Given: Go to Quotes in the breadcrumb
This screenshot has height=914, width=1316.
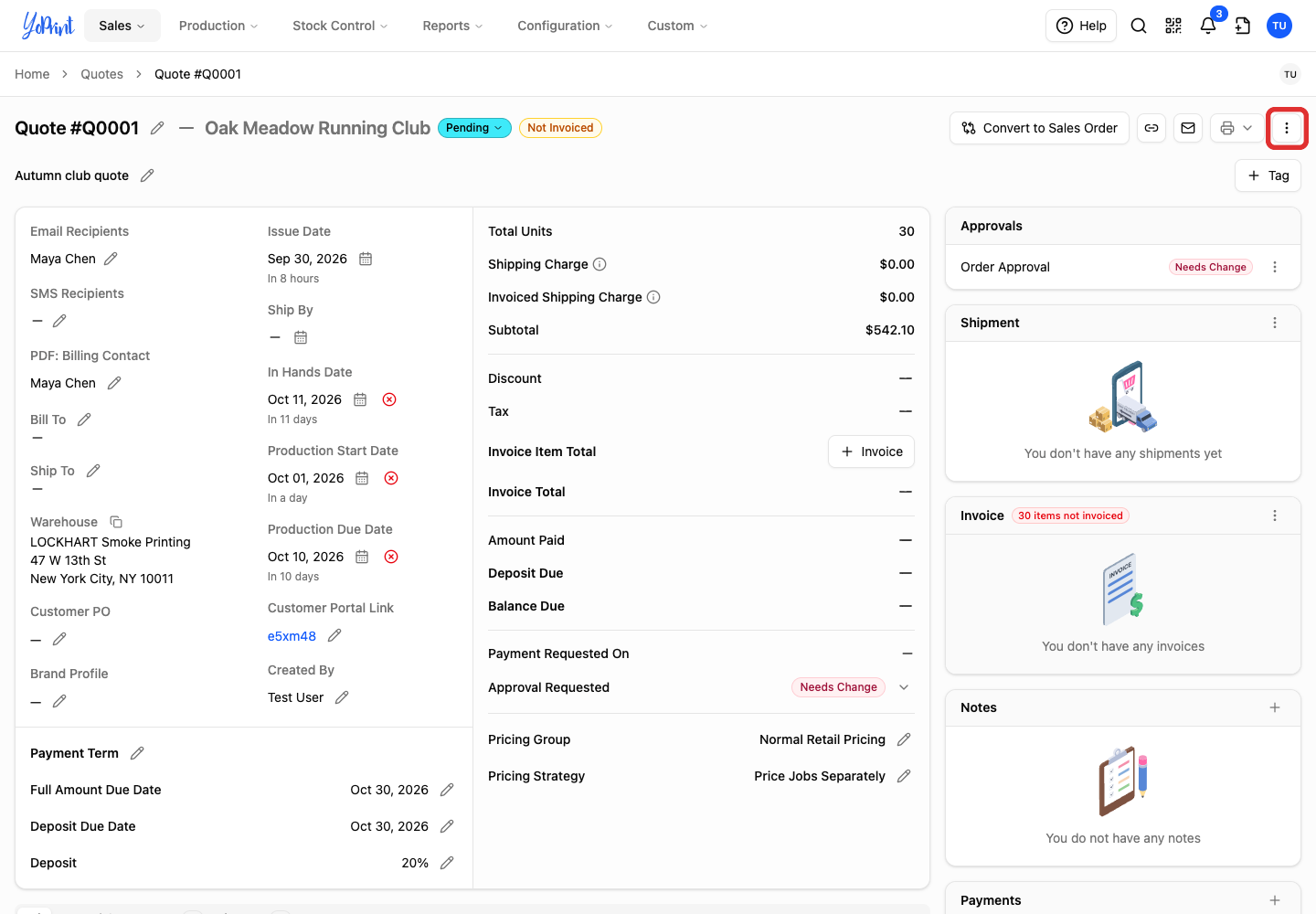Looking at the screenshot, I should pyautogui.click(x=101, y=74).
